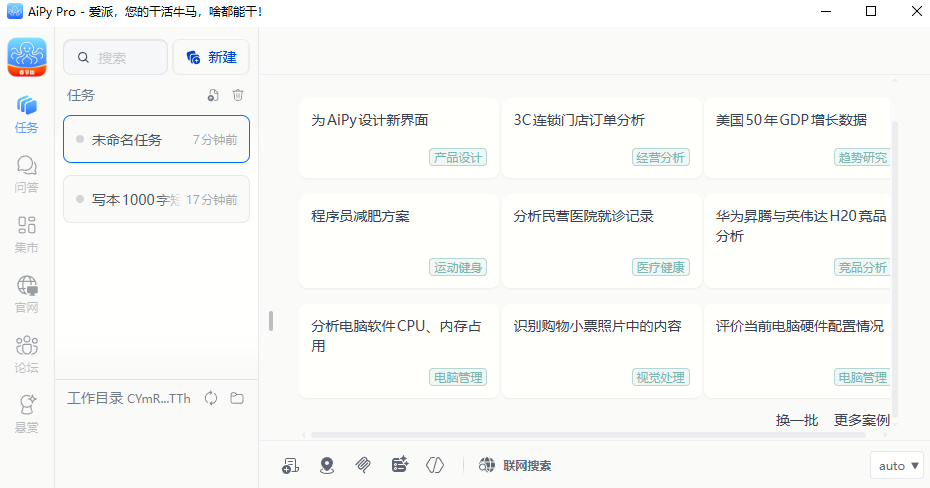Click the 新建 button
The width and height of the screenshot is (930, 488).
point(211,58)
